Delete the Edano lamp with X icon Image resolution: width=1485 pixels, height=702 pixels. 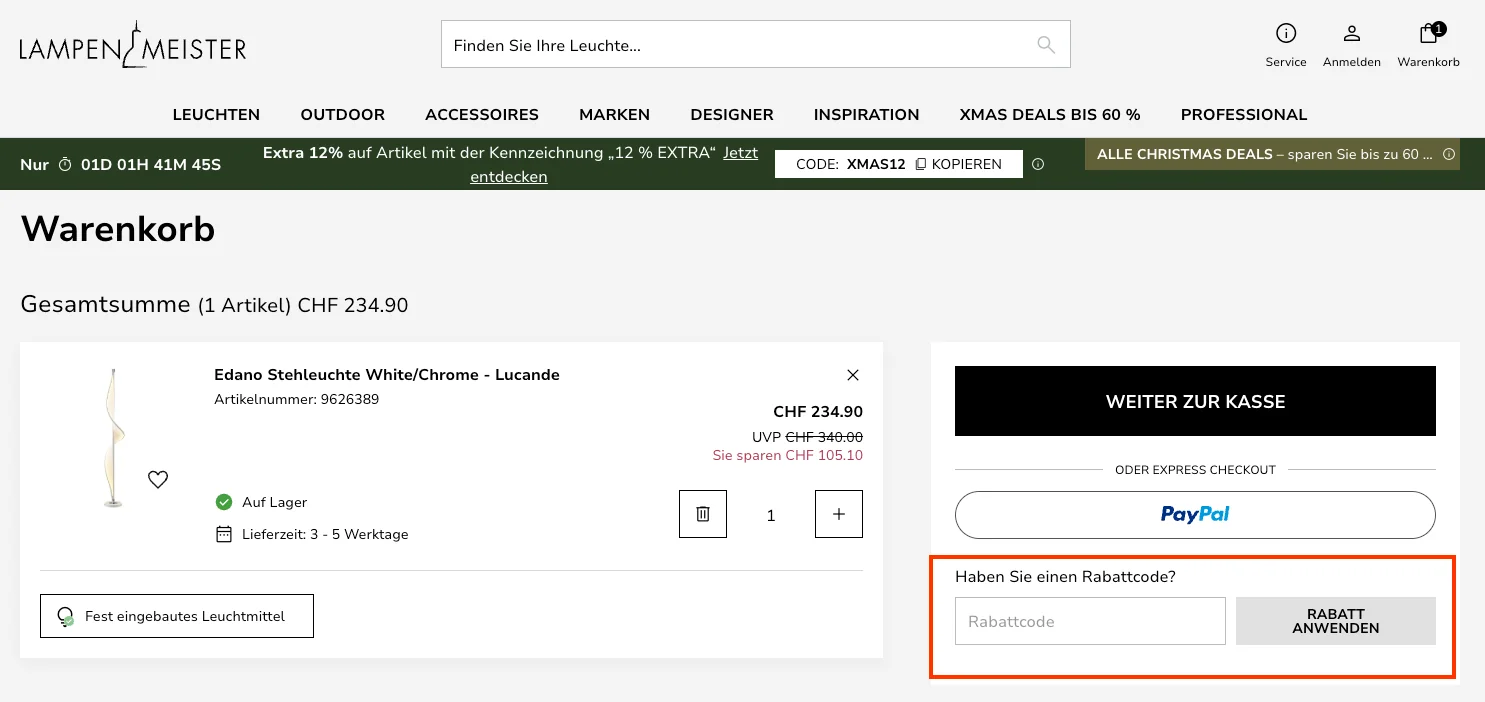pos(853,375)
